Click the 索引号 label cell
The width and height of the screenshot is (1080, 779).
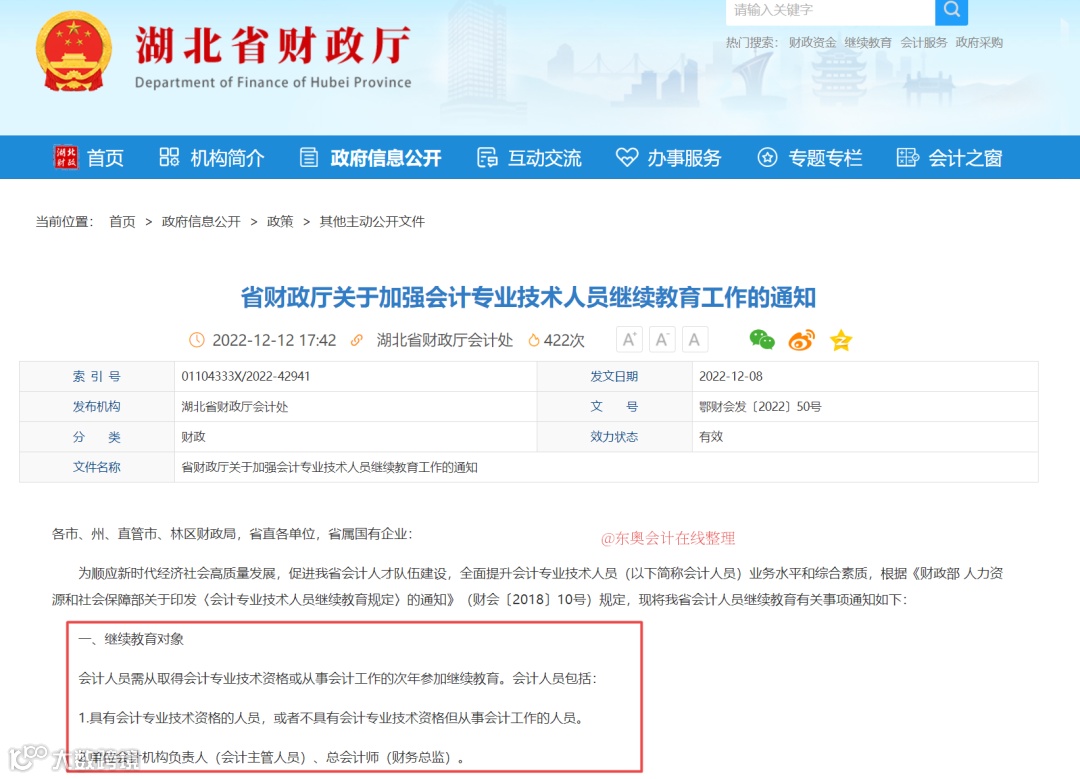pyautogui.click(x=96, y=376)
